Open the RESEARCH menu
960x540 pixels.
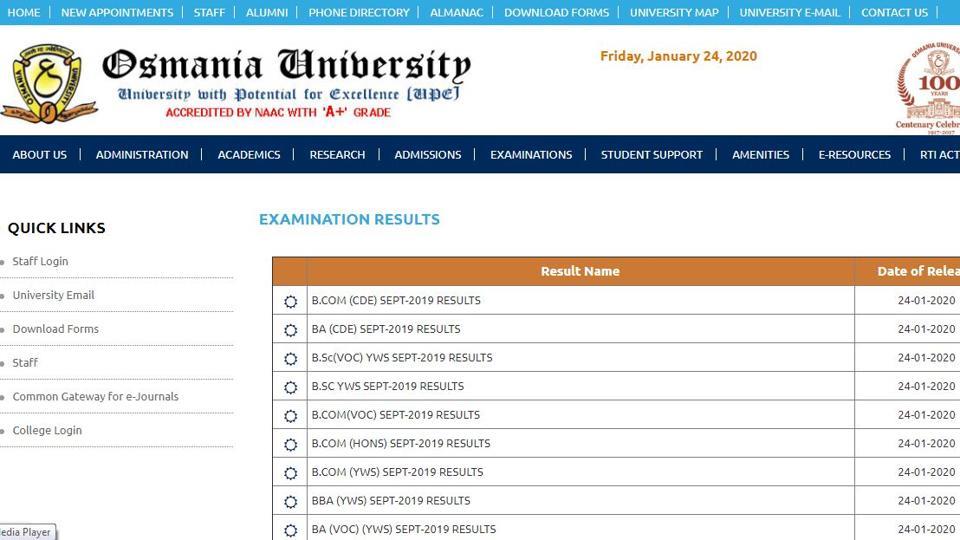click(337, 155)
